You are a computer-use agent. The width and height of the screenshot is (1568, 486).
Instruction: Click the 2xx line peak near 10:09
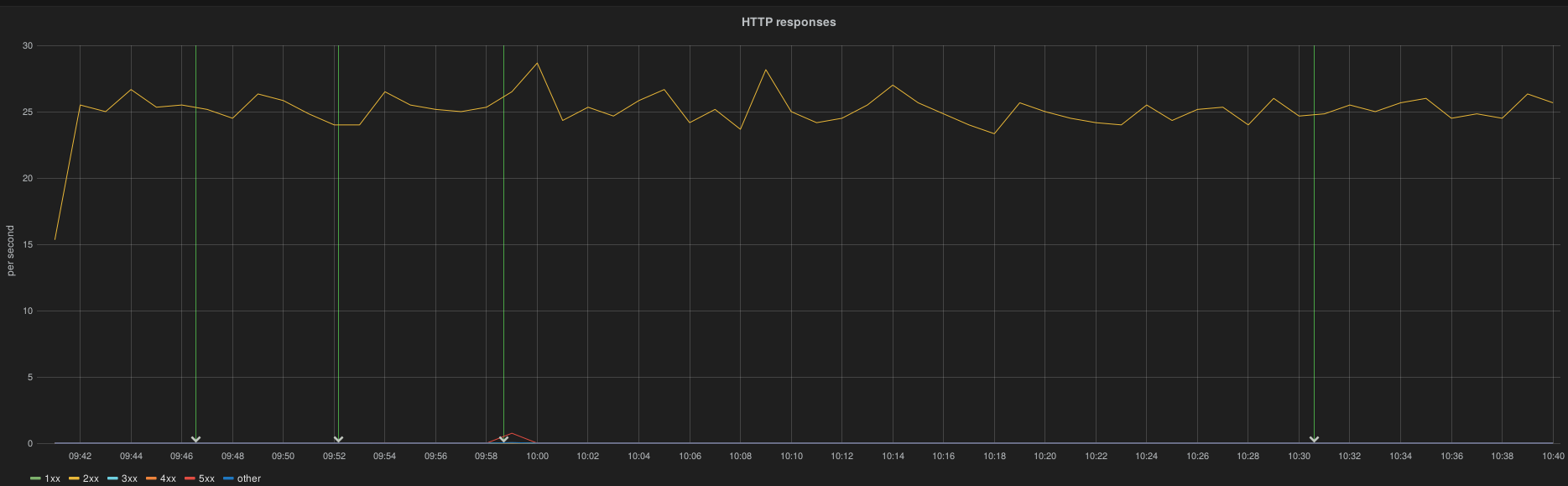(x=765, y=70)
